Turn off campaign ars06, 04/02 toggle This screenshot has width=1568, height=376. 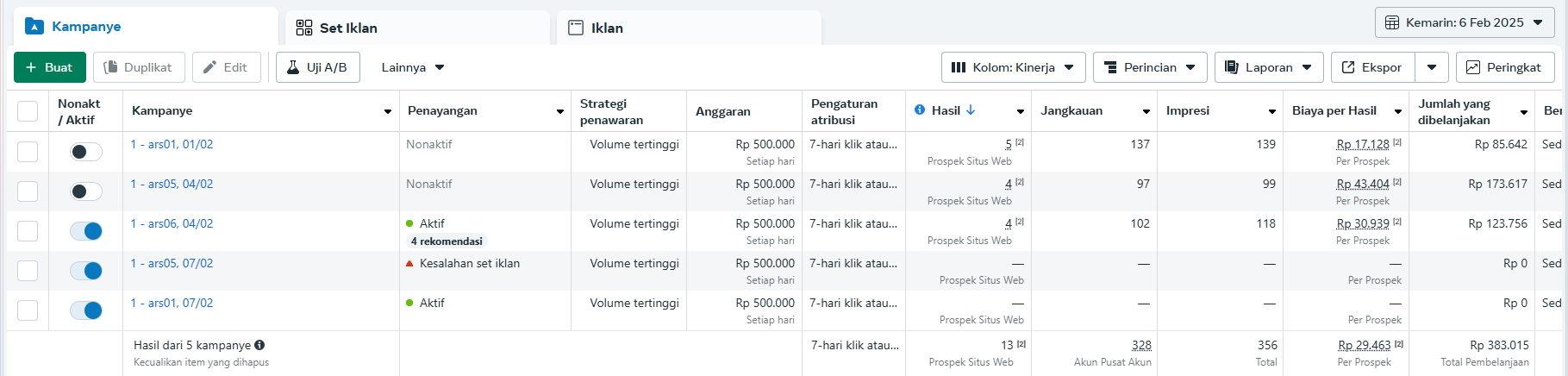pos(86,231)
